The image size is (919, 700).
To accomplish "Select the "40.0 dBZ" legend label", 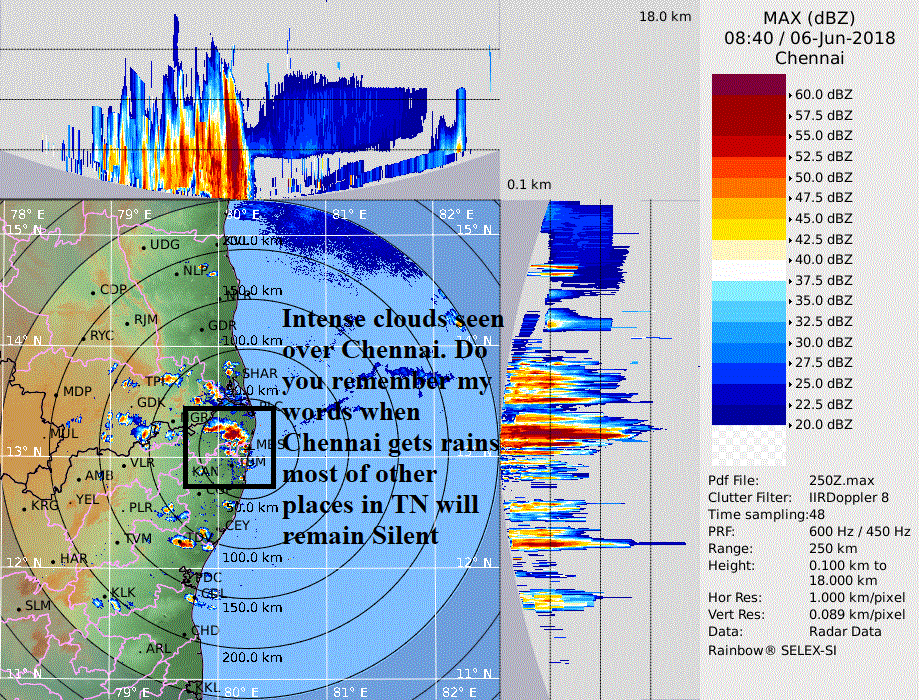I will [x=823, y=259].
